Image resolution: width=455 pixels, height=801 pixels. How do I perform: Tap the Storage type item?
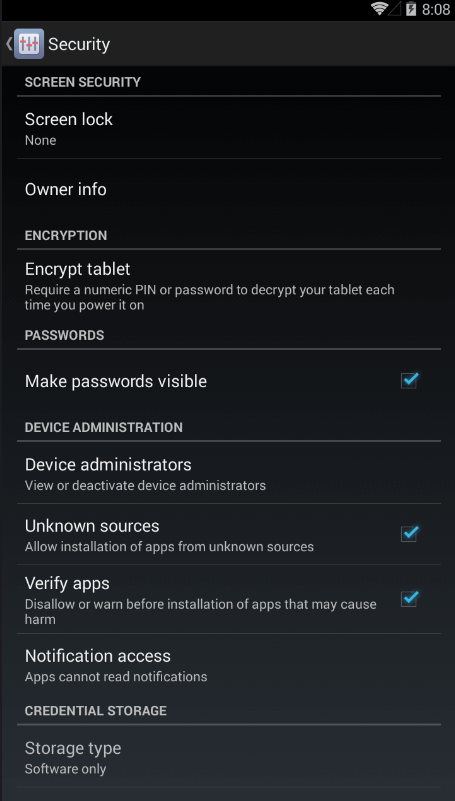229,757
